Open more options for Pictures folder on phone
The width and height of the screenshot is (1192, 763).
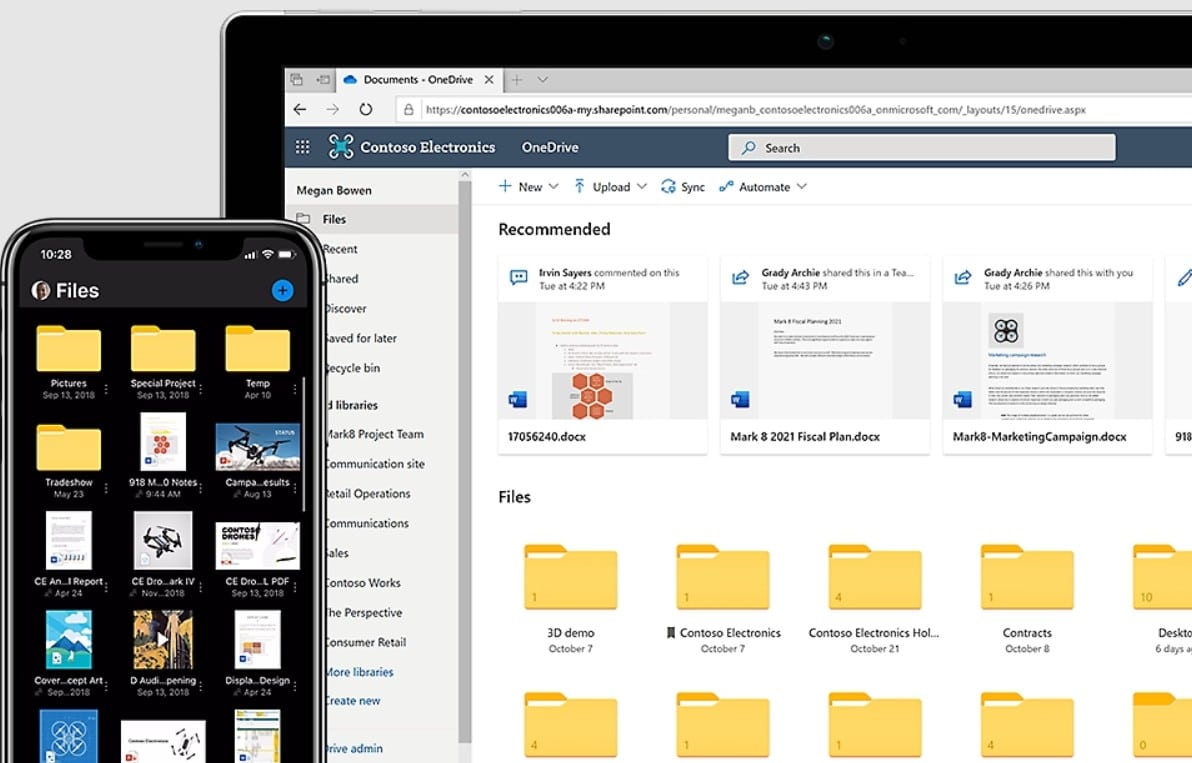106,389
